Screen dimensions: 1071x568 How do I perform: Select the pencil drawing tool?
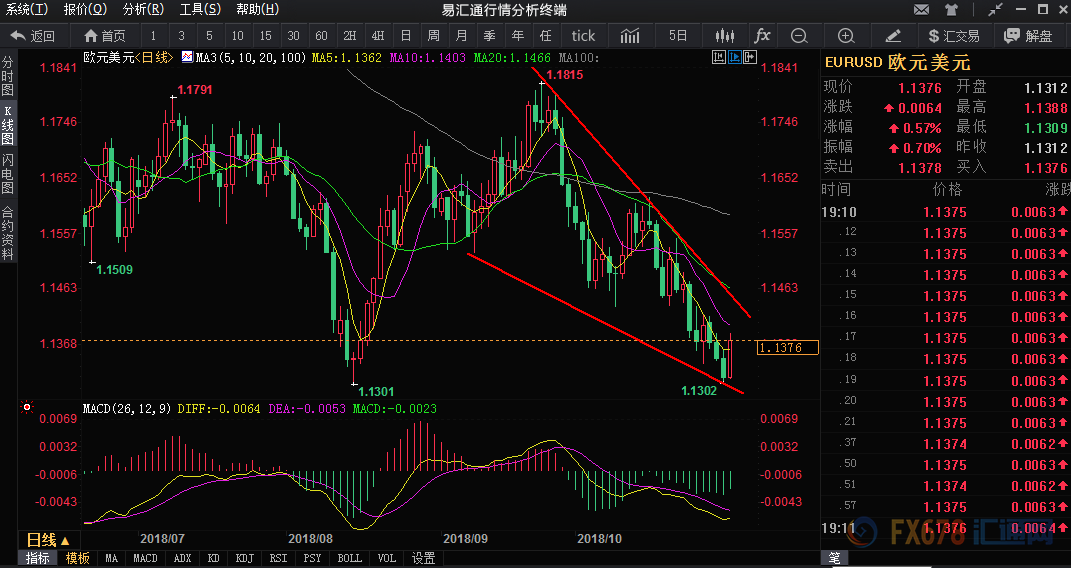point(893,36)
